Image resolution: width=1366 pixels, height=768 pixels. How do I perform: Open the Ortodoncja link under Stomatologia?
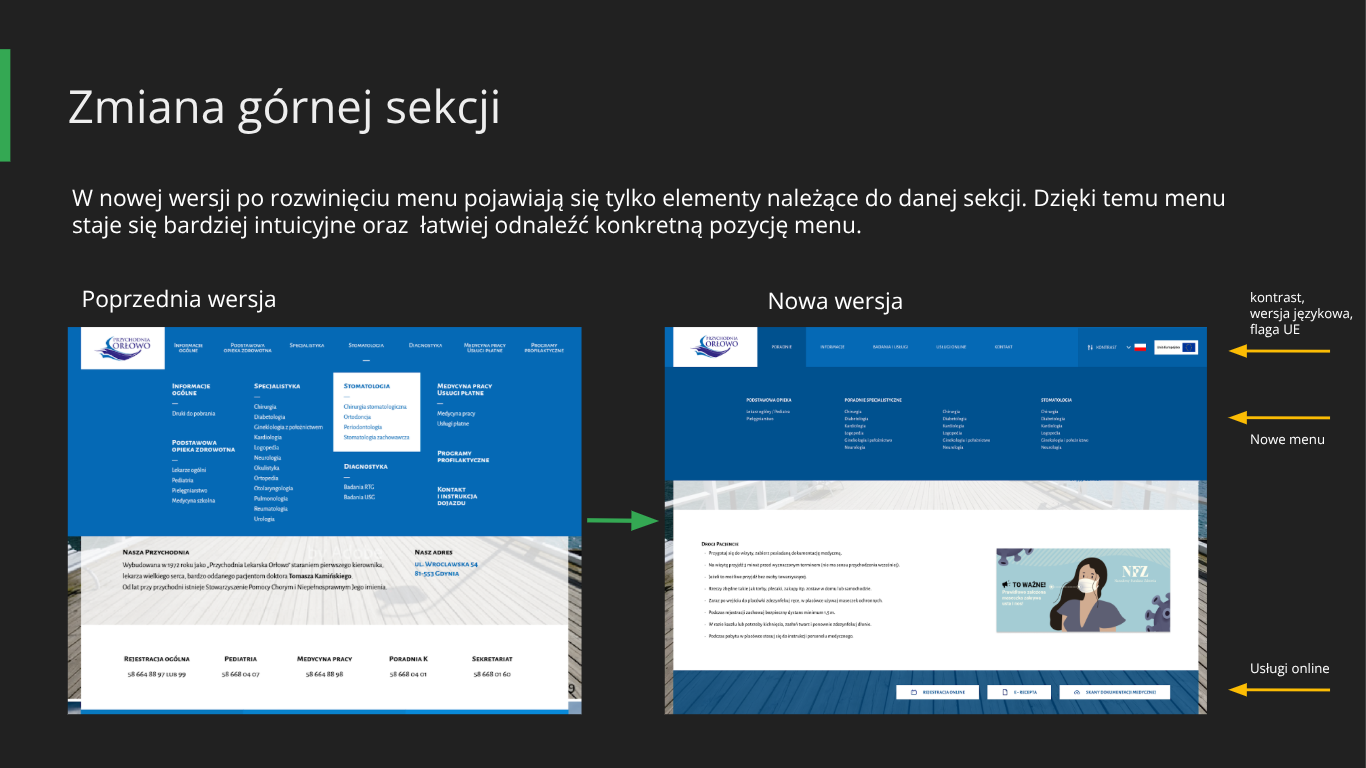click(x=357, y=417)
